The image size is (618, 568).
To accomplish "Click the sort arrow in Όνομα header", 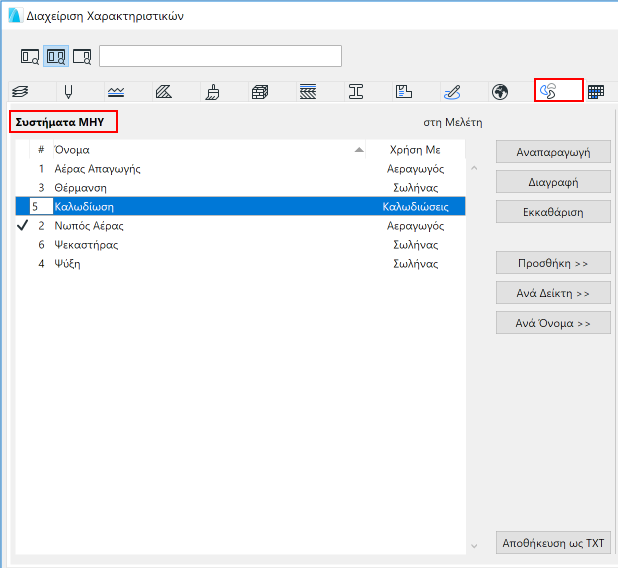I will [x=359, y=150].
